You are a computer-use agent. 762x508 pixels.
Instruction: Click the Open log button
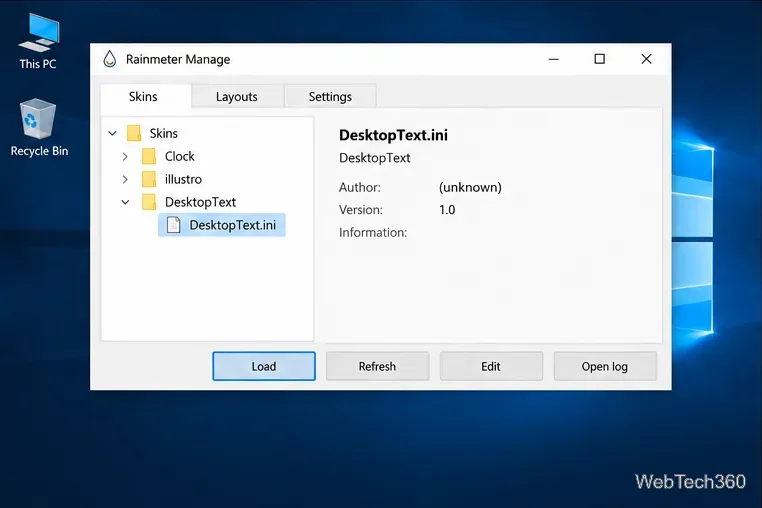tap(605, 366)
